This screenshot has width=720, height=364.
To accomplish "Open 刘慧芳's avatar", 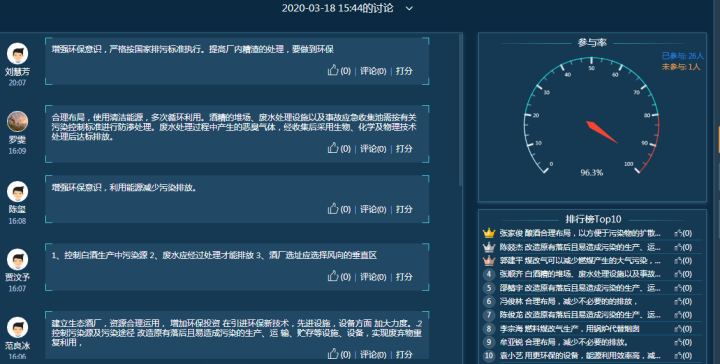I will coord(17,54).
